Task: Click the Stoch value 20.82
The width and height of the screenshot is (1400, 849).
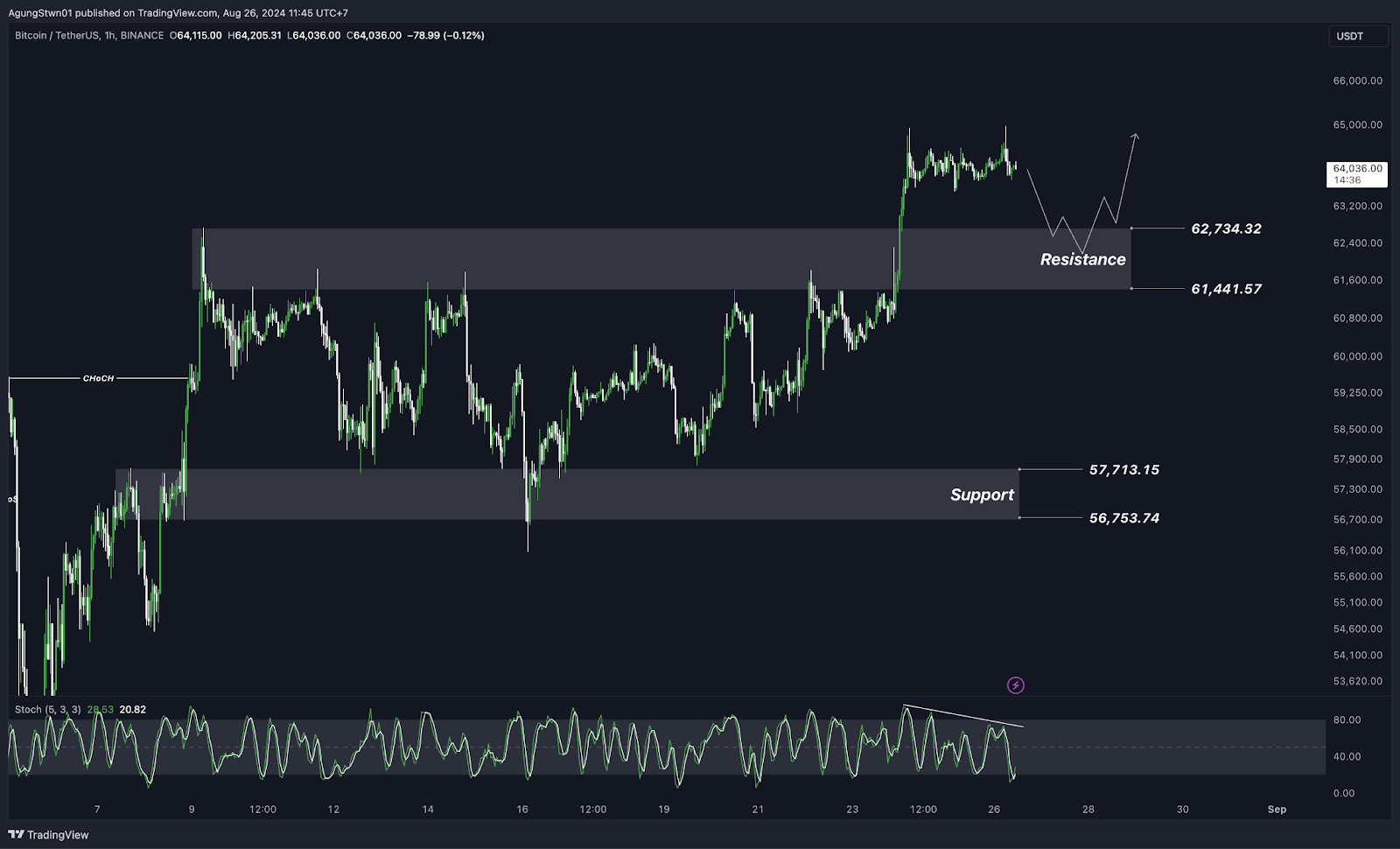Action: (133, 710)
